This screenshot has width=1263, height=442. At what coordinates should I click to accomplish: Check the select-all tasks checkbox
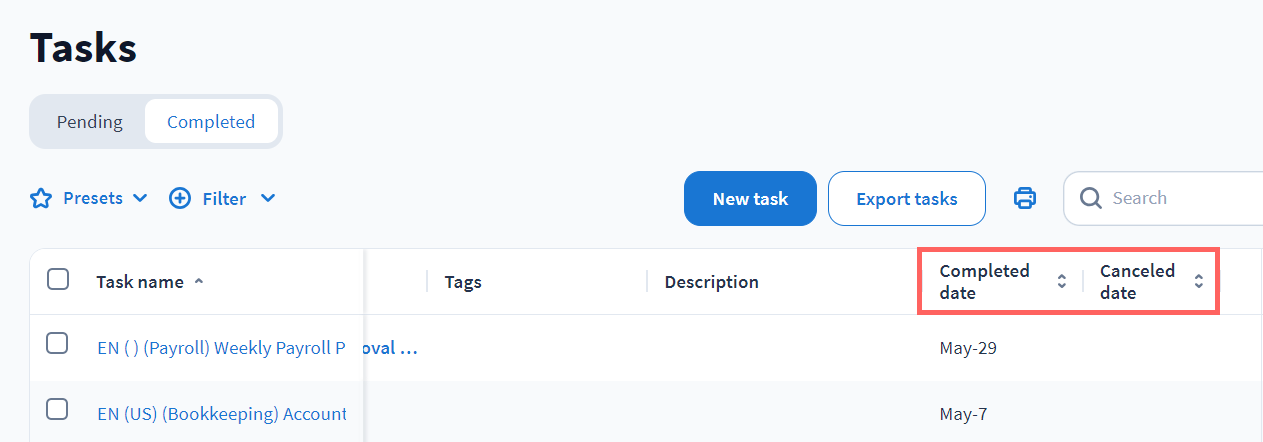pyautogui.click(x=58, y=280)
